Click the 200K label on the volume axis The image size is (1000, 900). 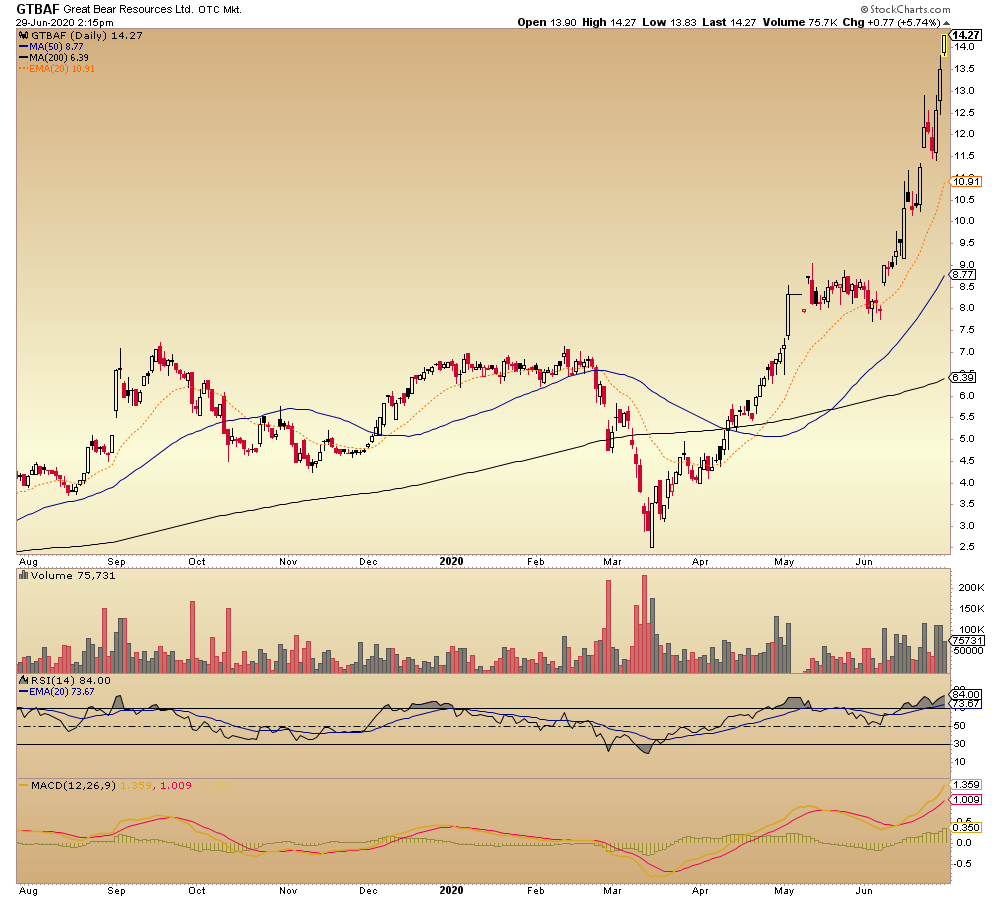[971, 587]
